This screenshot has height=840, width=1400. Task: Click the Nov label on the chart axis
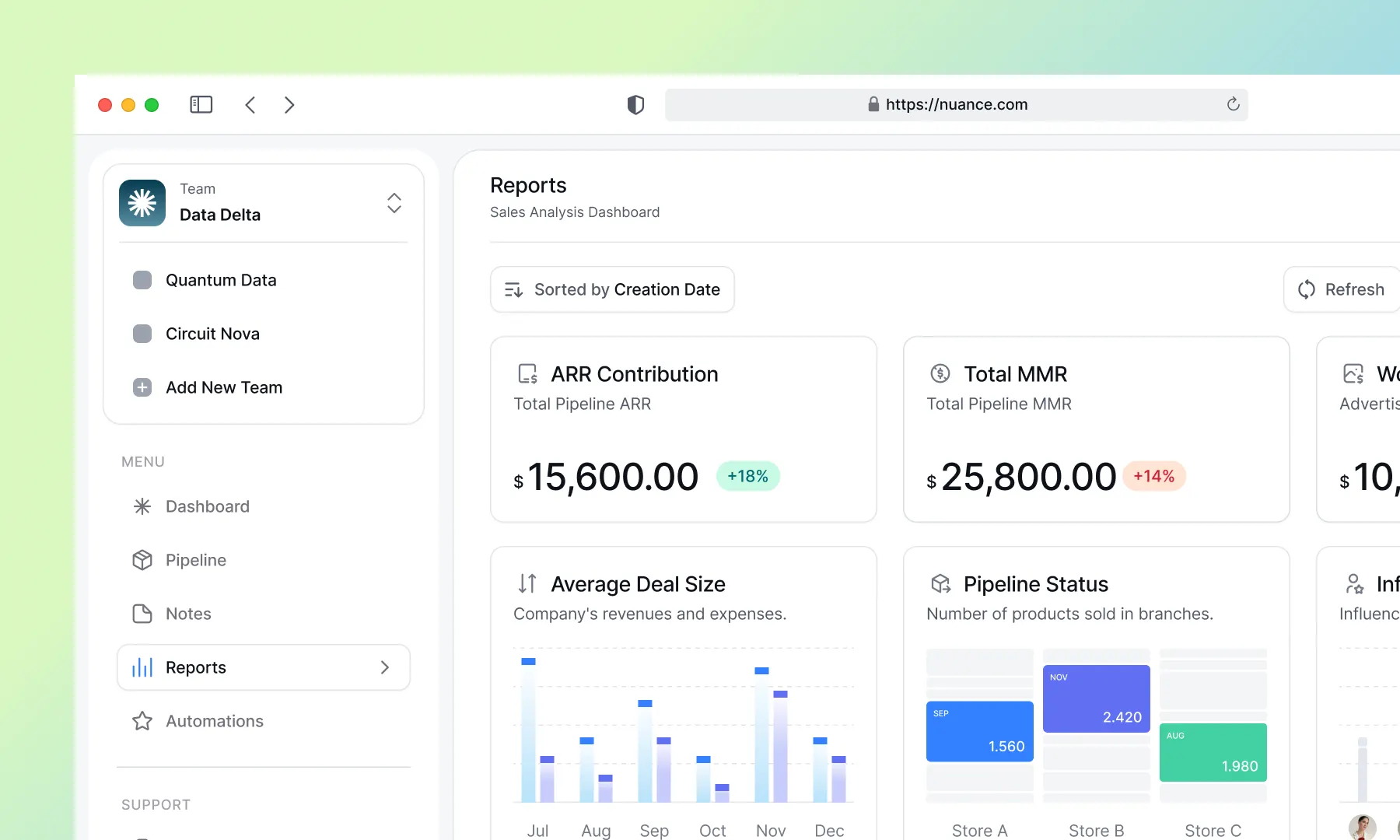coord(771,831)
